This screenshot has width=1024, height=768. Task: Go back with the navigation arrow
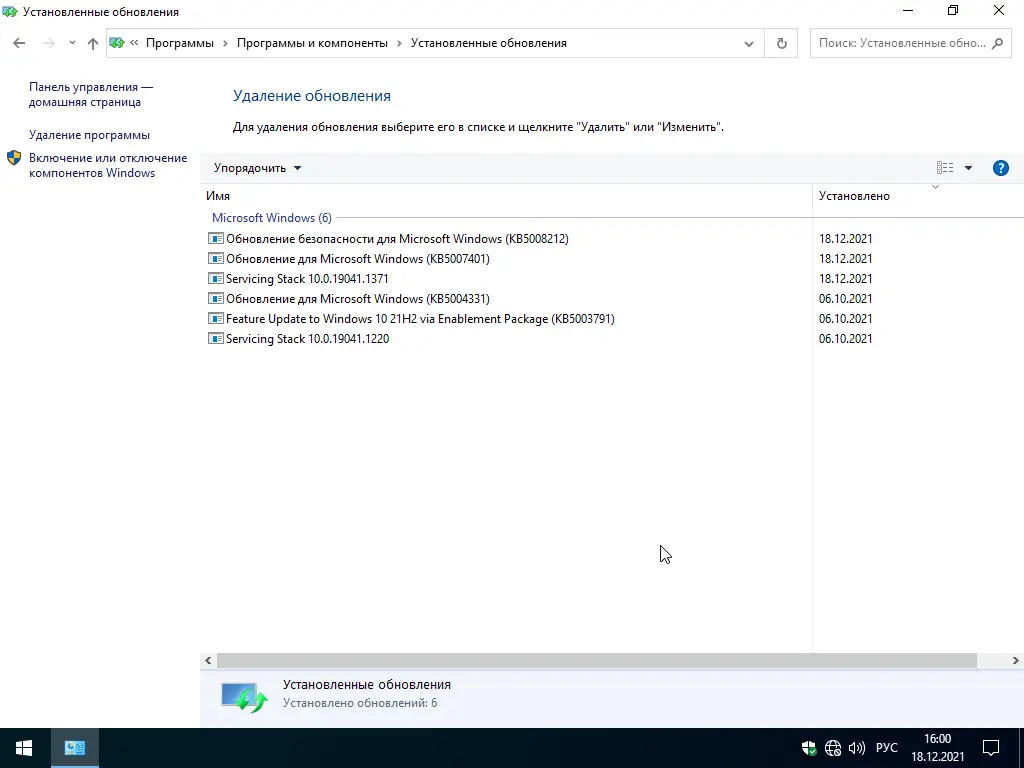(x=19, y=43)
